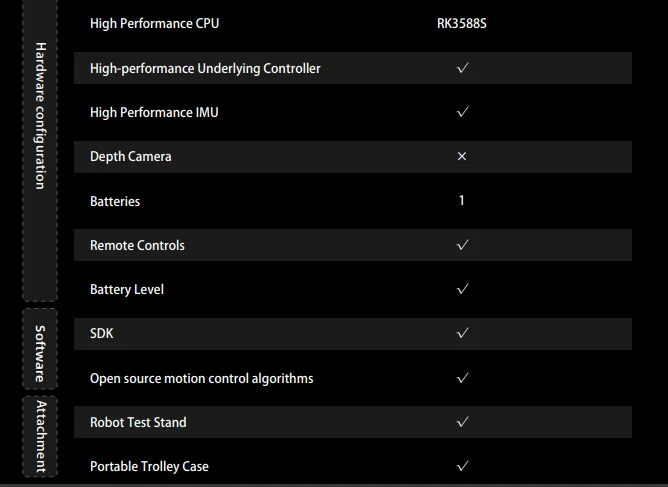The width and height of the screenshot is (668, 487).
Task: Click the X mark beside Depth Camera
Action: pyautogui.click(x=462, y=156)
